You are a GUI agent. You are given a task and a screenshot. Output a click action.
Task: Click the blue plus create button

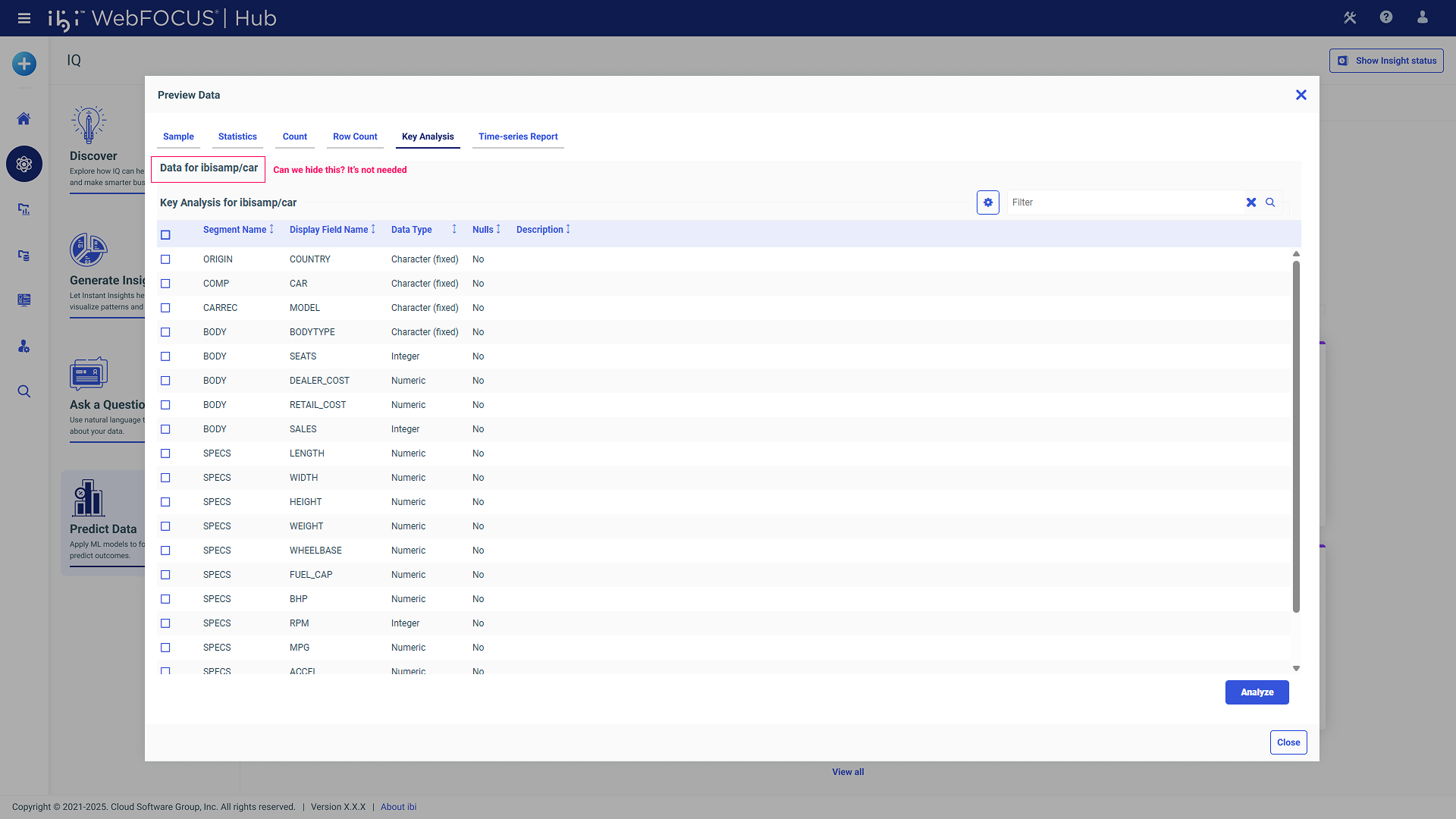point(24,64)
